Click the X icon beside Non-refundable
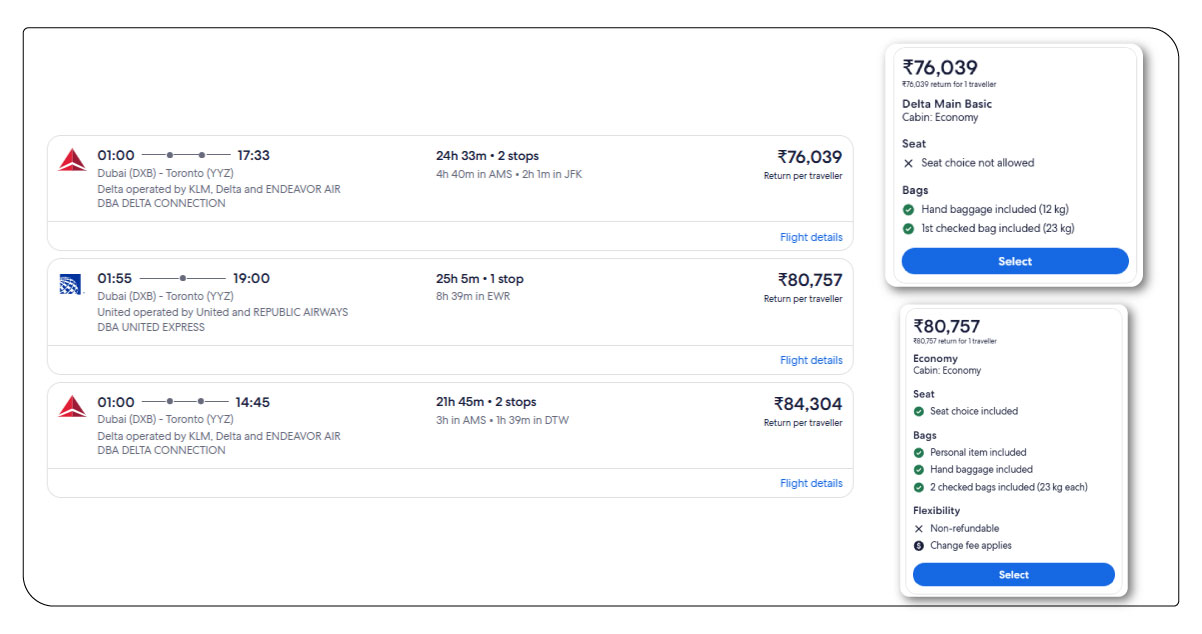The height and width of the screenshot is (634, 1202). click(x=919, y=529)
